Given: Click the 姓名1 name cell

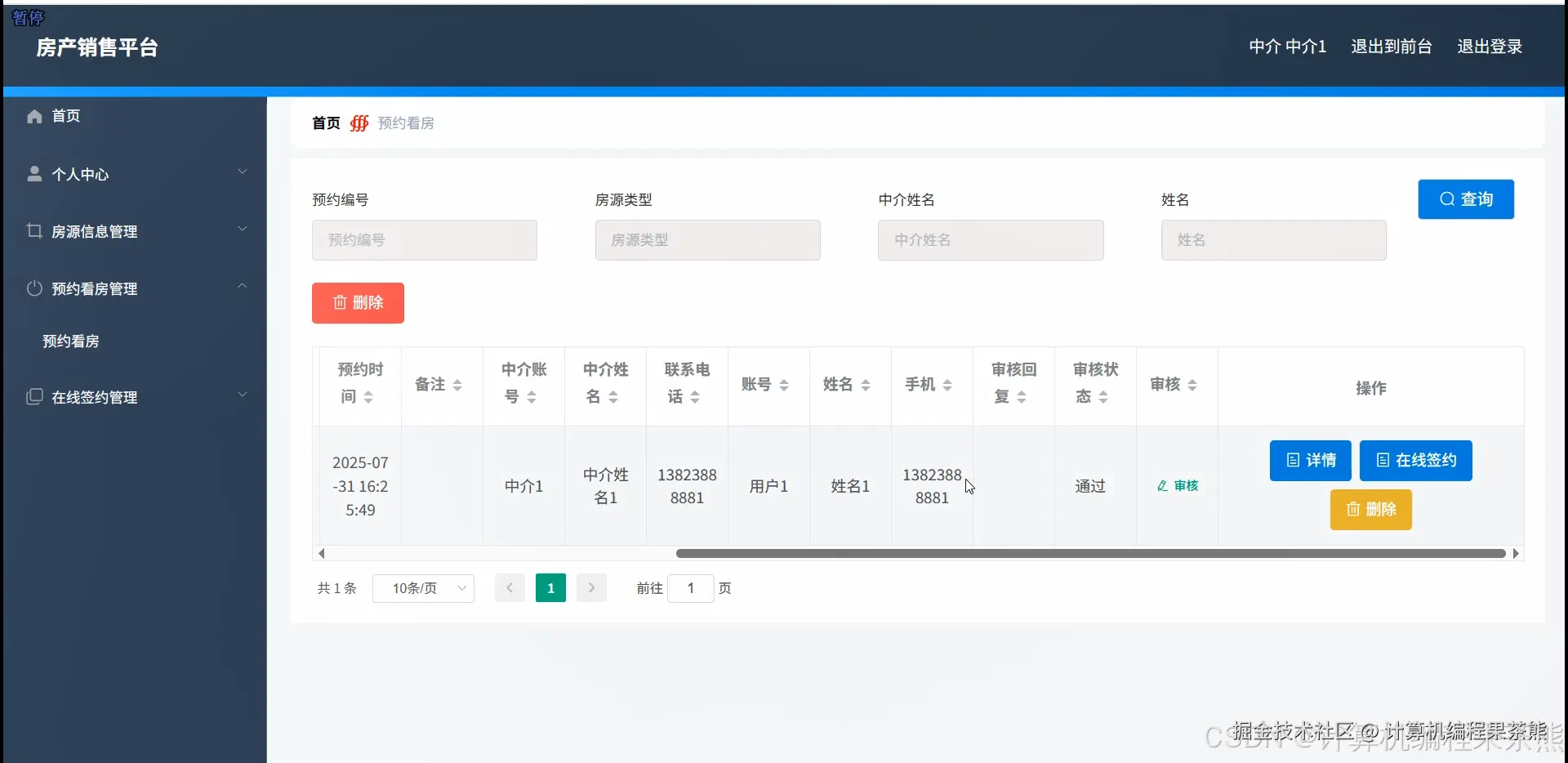Looking at the screenshot, I should [x=850, y=486].
